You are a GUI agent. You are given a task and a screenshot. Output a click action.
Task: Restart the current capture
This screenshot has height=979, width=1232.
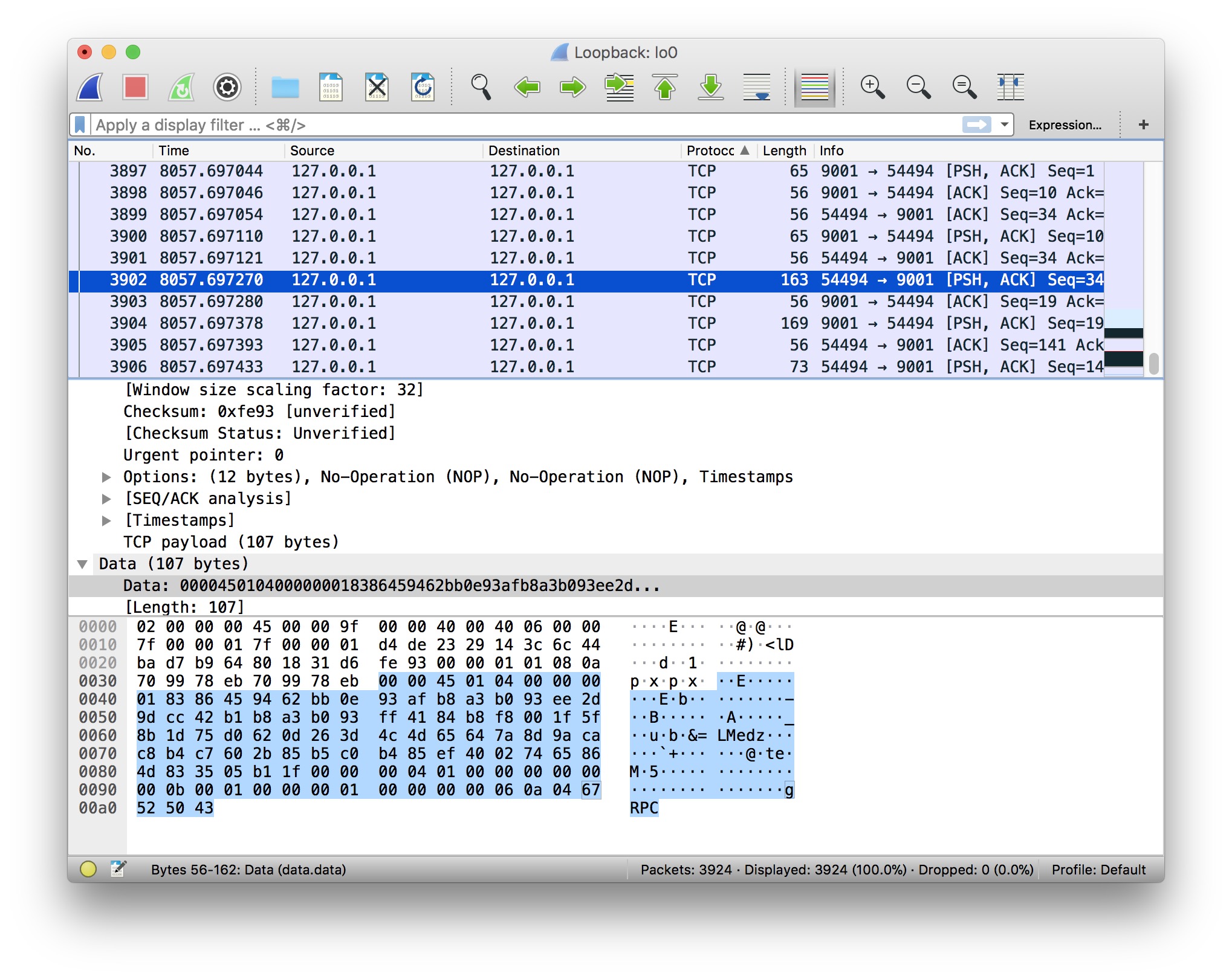point(181,87)
